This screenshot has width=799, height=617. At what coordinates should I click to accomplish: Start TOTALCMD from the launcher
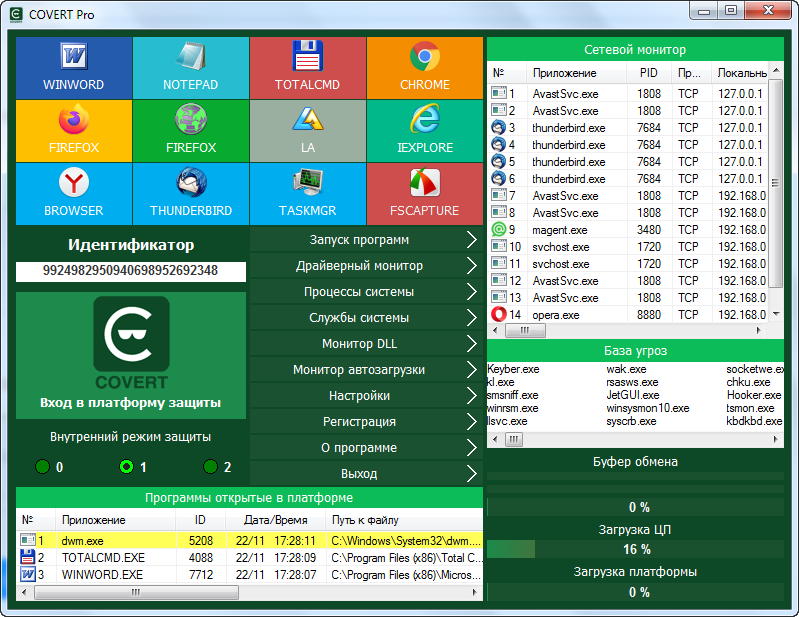[307, 67]
